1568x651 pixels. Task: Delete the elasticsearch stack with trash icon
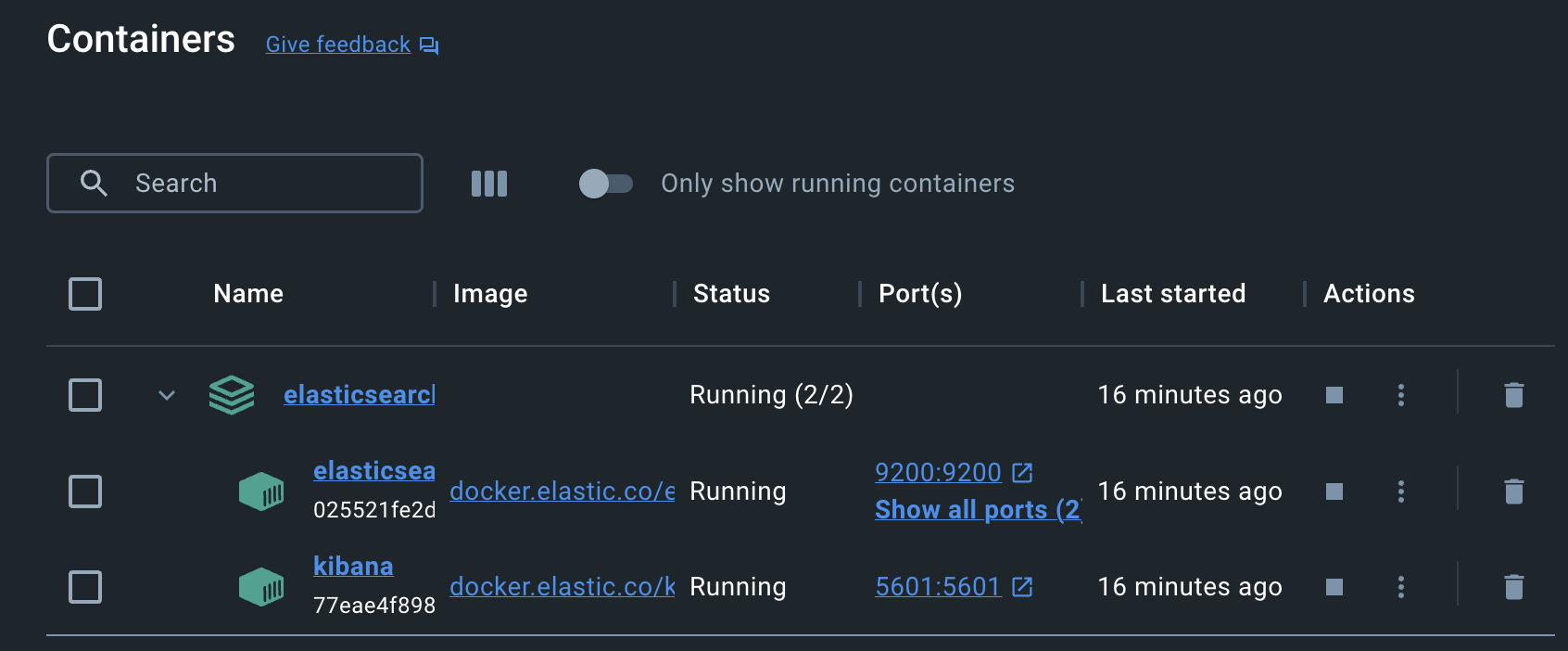(x=1514, y=395)
